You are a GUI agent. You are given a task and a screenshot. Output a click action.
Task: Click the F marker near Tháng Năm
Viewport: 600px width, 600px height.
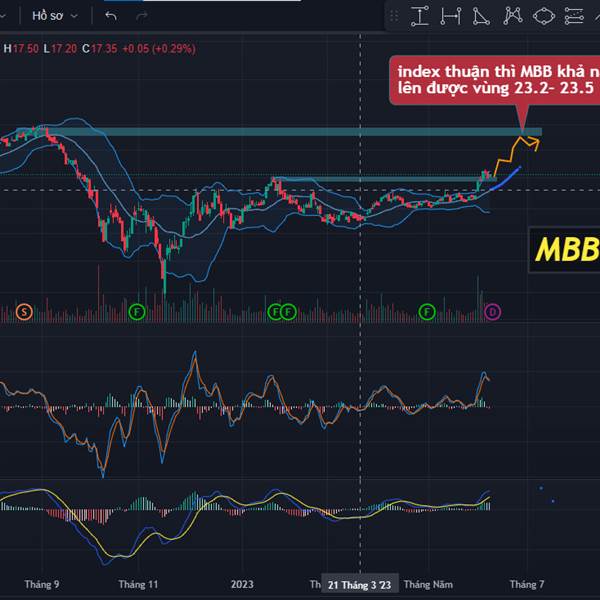pyautogui.click(x=427, y=312)
